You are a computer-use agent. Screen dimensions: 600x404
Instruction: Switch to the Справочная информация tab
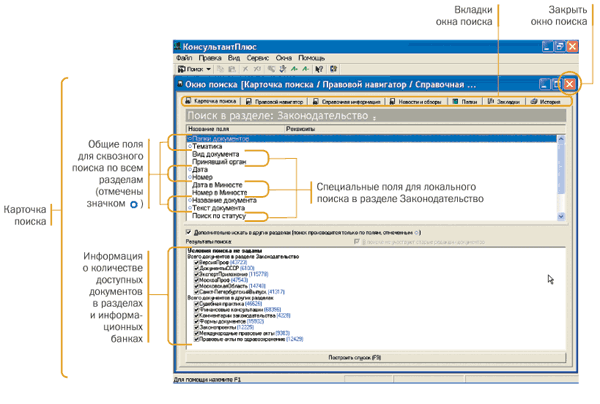point(347,101)
